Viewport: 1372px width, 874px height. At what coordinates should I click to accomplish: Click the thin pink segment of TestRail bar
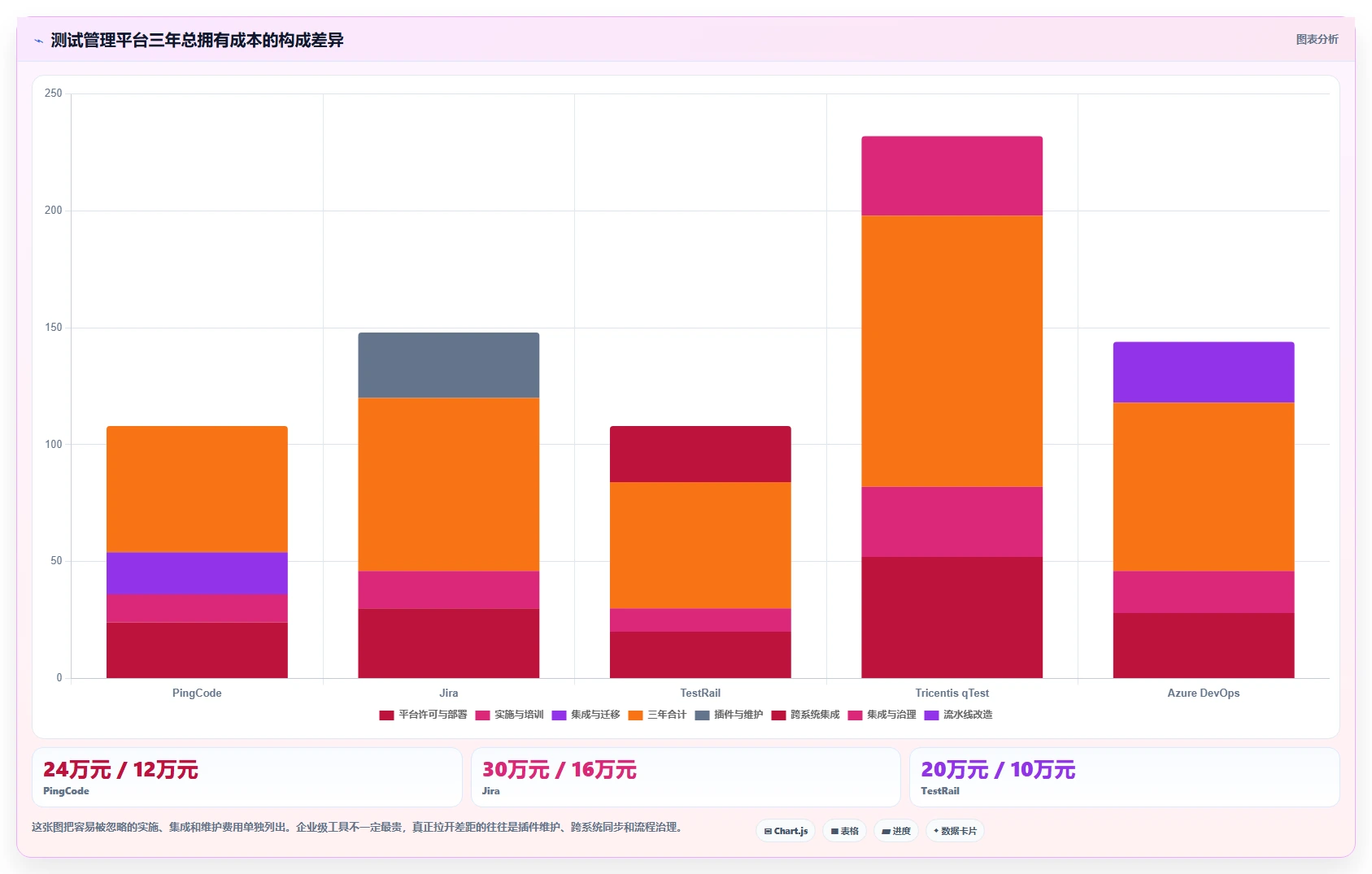point(700,620)
